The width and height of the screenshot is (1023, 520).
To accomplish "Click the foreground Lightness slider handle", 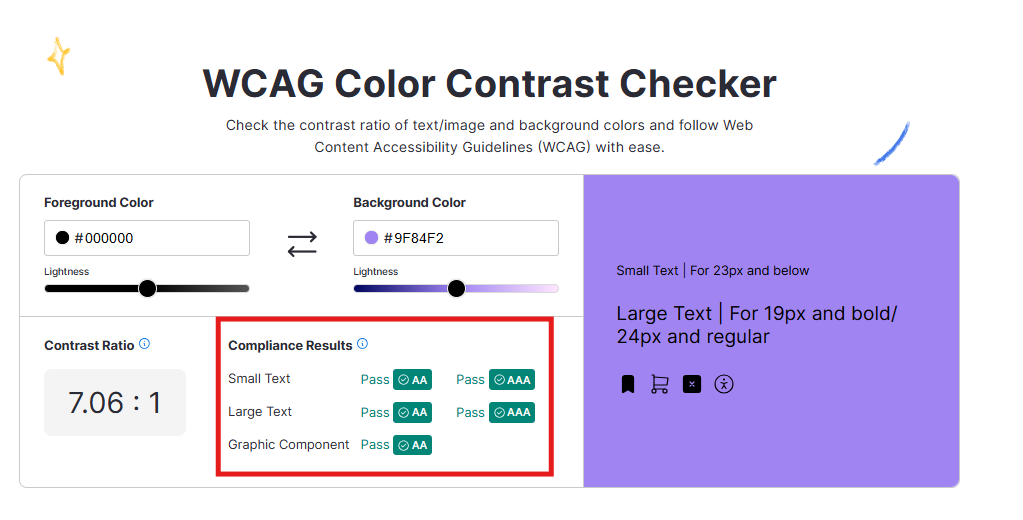I will coord(147,289).
